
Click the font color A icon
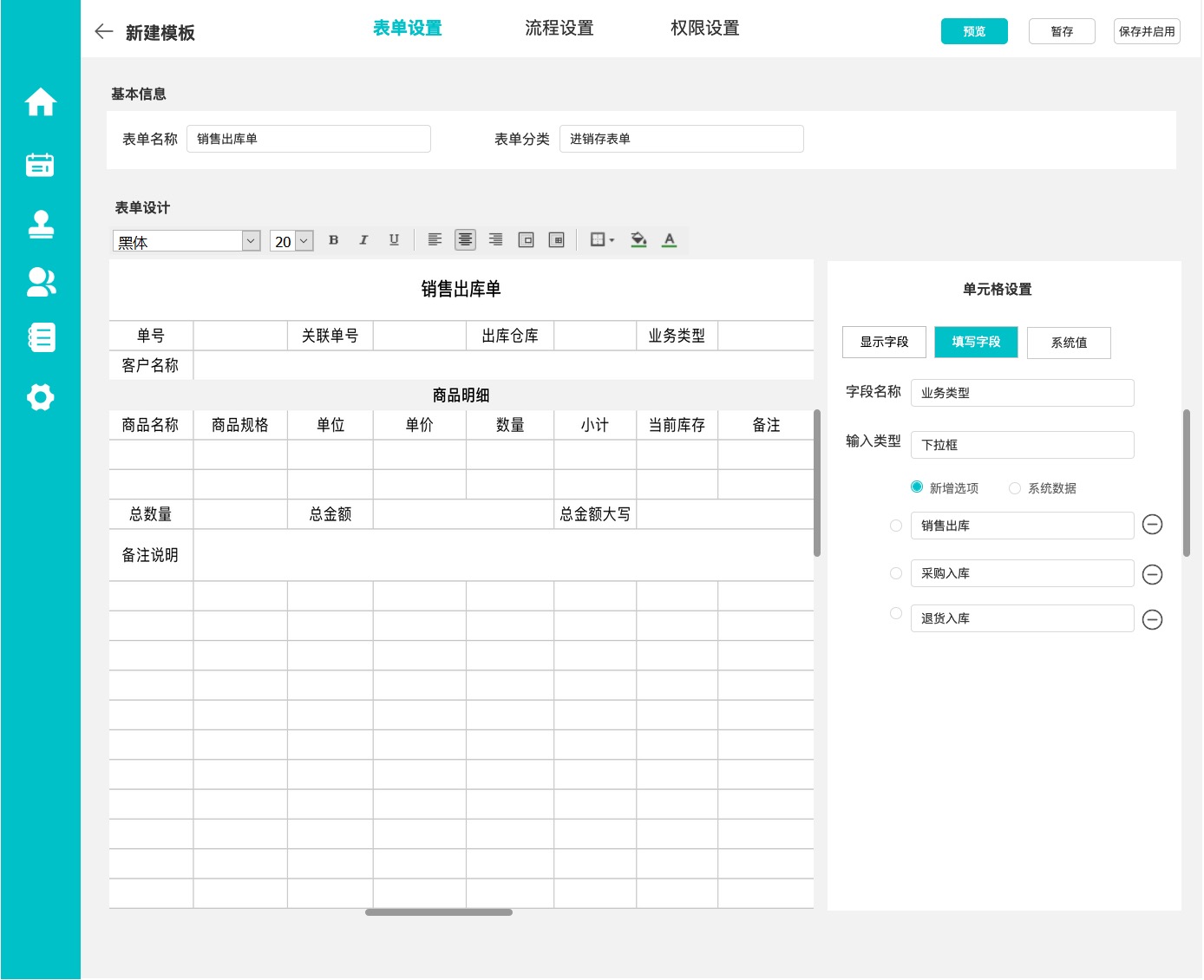pos(669,240)
